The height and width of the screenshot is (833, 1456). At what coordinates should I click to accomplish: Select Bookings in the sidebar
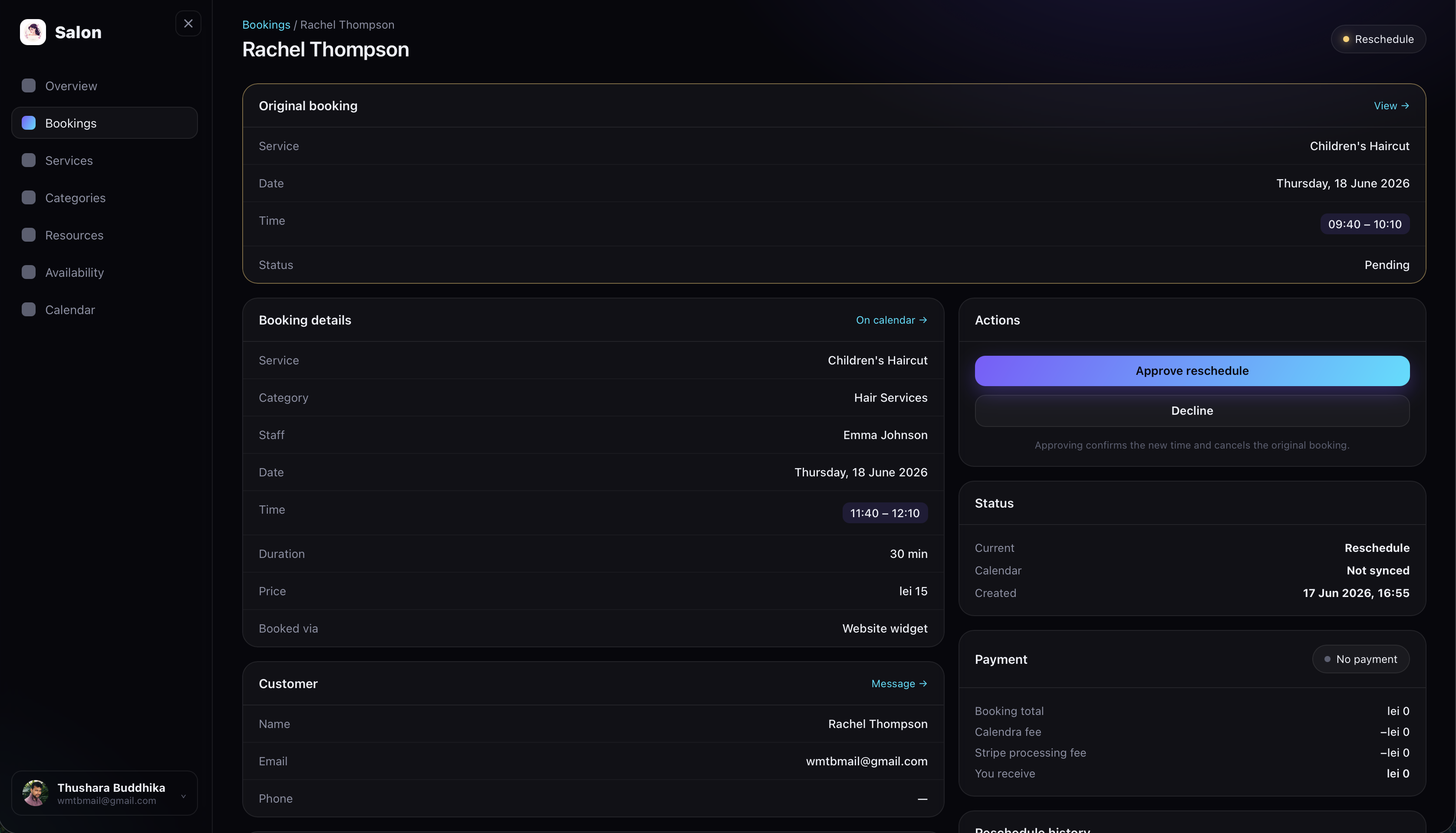click(x=104, y=123)
